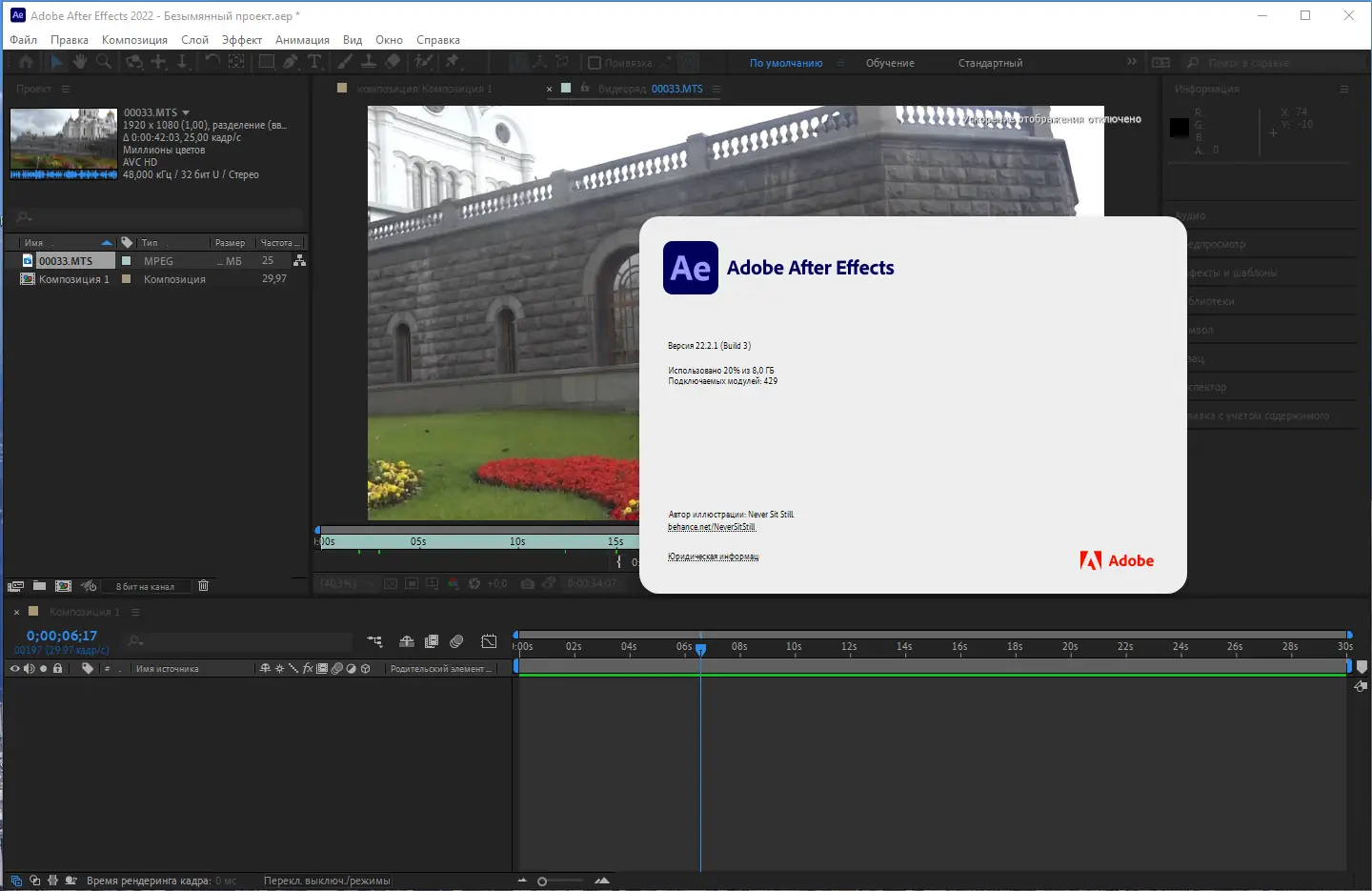Select the Horizontal Type tool
This screenshot has width=1372, height=891.
click(314, 62)
